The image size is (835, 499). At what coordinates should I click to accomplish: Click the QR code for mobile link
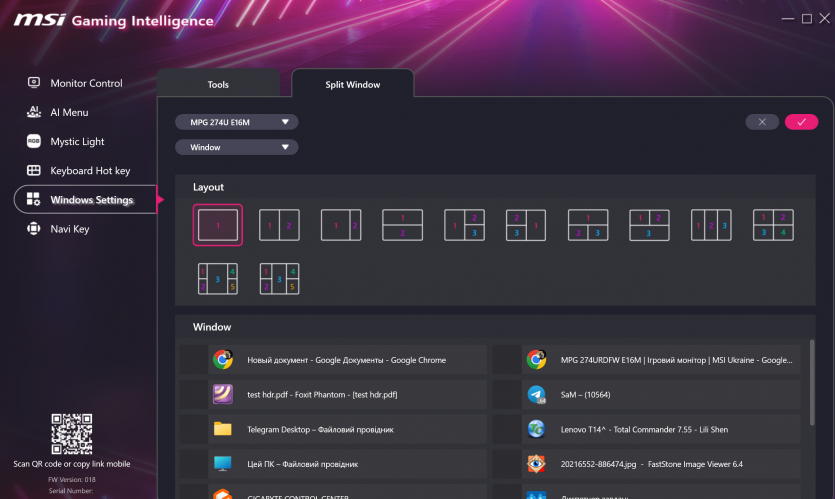[71, 433]
